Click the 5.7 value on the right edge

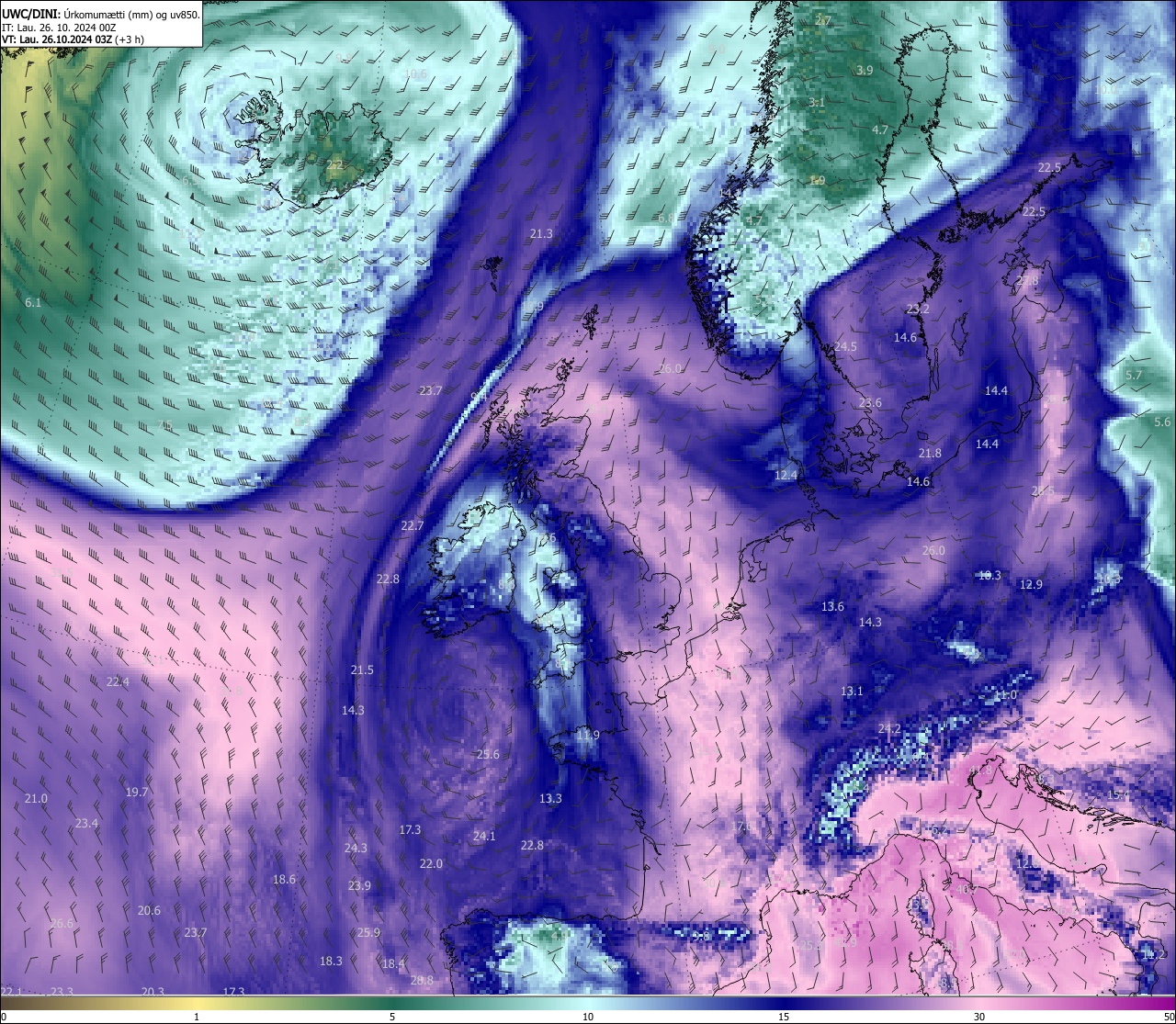[x=1134, y=375]
